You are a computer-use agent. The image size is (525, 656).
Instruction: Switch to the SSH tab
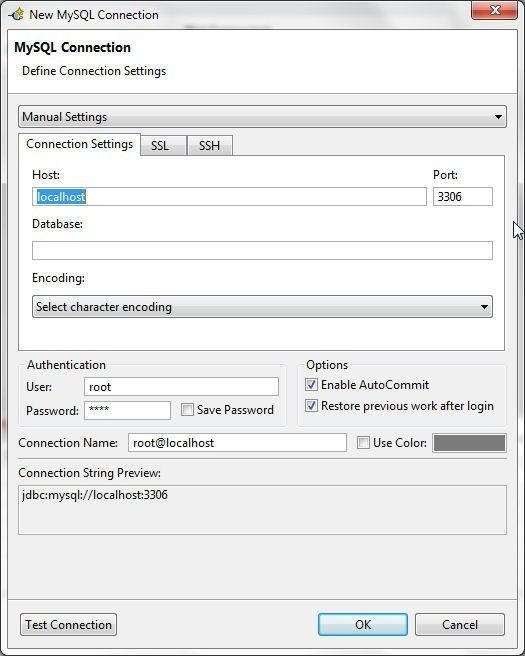click(210, 146)
